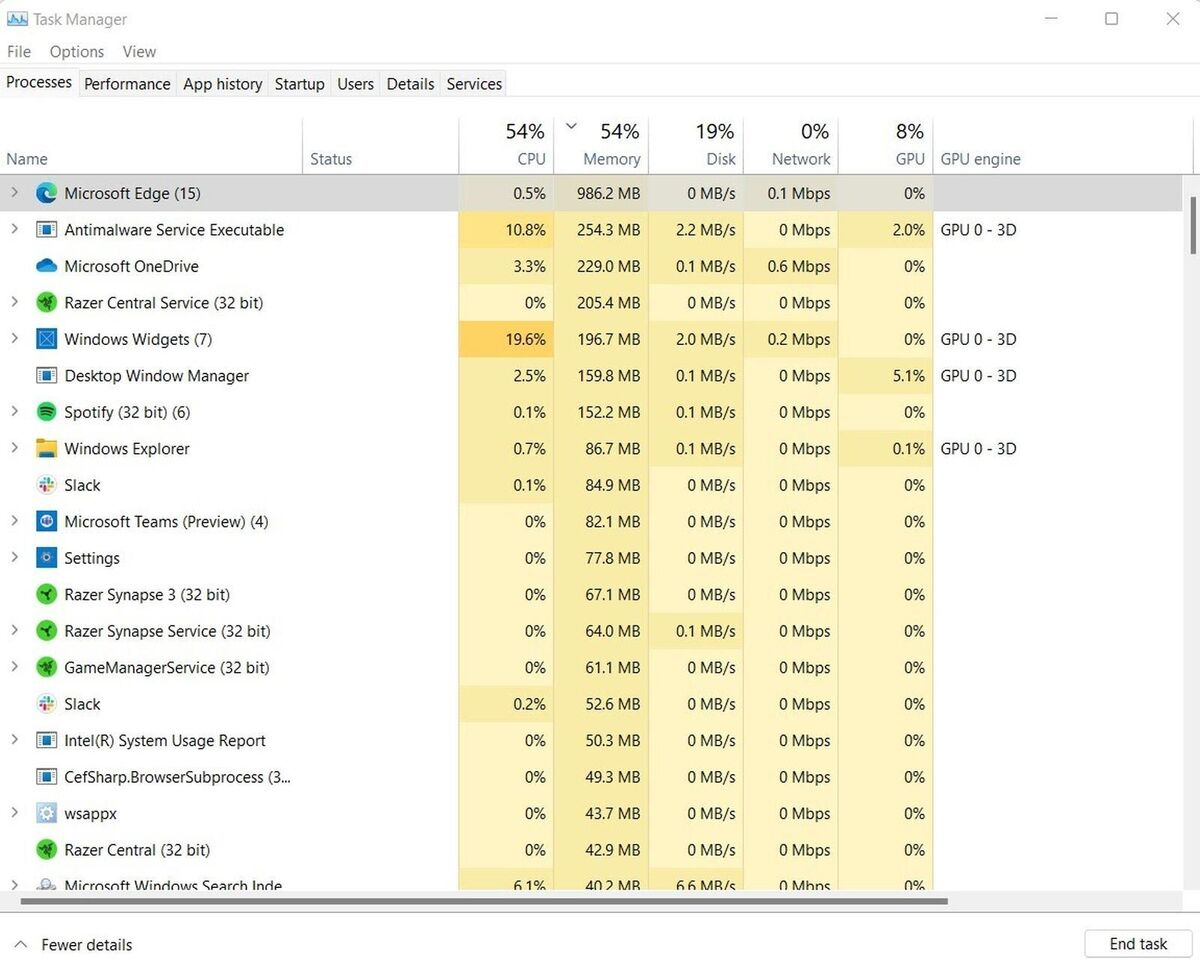Sort by the Status column header
Screen dimensions: 1200x969
coord(380,145)
